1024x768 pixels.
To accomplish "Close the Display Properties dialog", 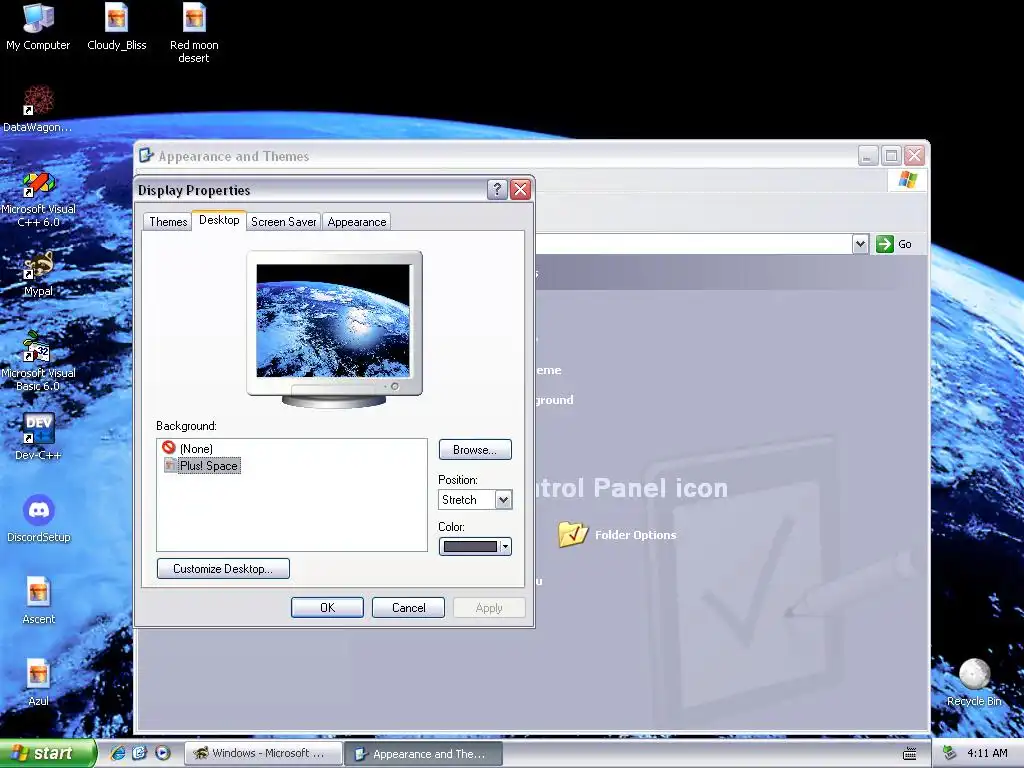I will (520, 189).
